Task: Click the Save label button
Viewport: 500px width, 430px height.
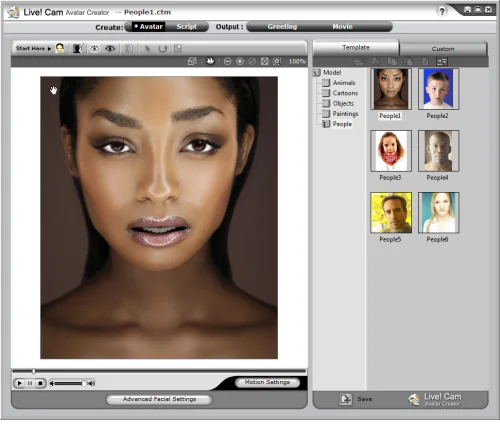Action: tap(364, 399)
